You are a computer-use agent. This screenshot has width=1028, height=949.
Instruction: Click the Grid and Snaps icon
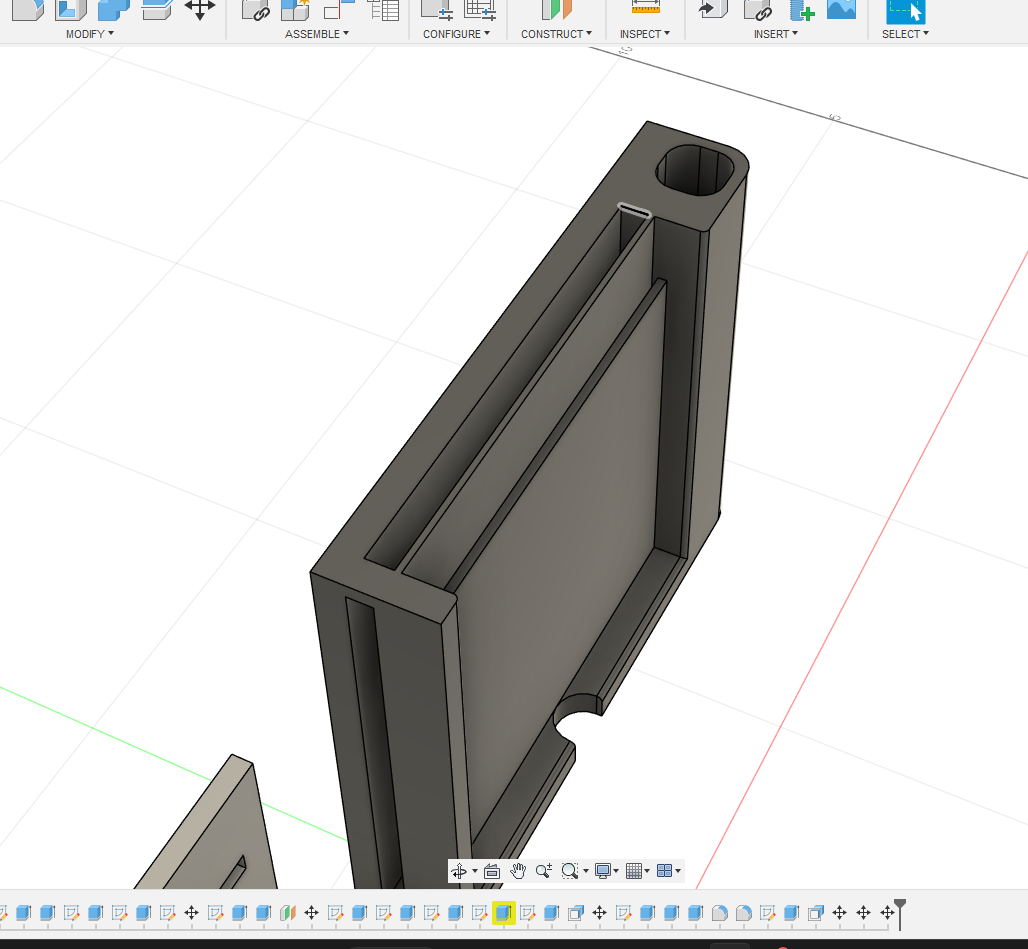633,871
